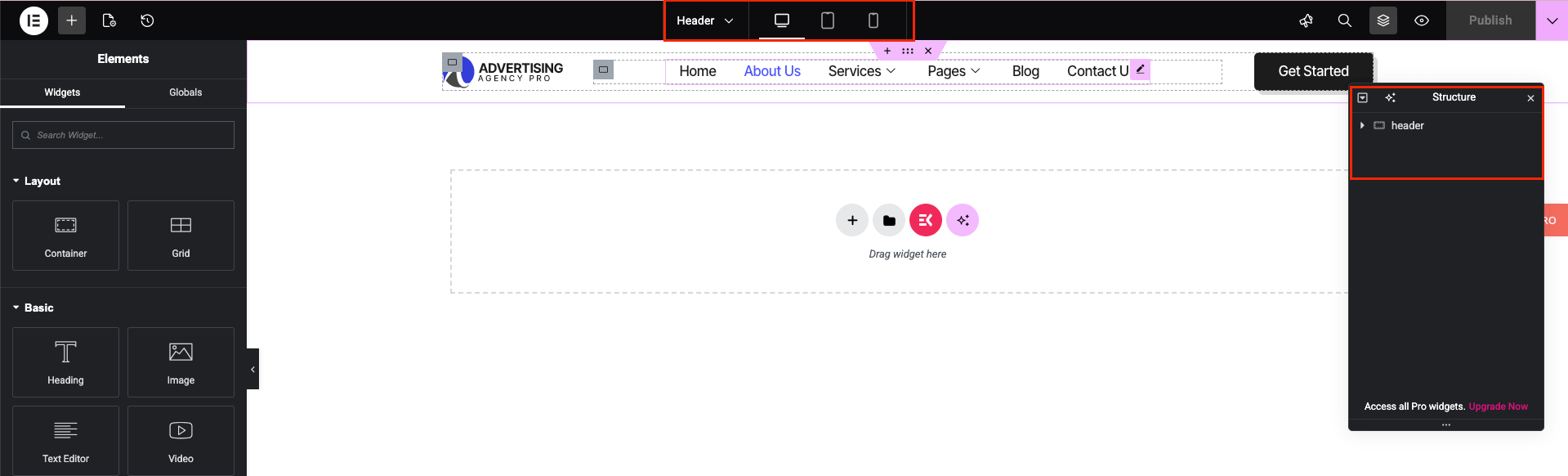This screenshot has height=476, width=1568.
Task: Switch to the Globals tab
Action: pyautogui.click(x=185, y=92)
